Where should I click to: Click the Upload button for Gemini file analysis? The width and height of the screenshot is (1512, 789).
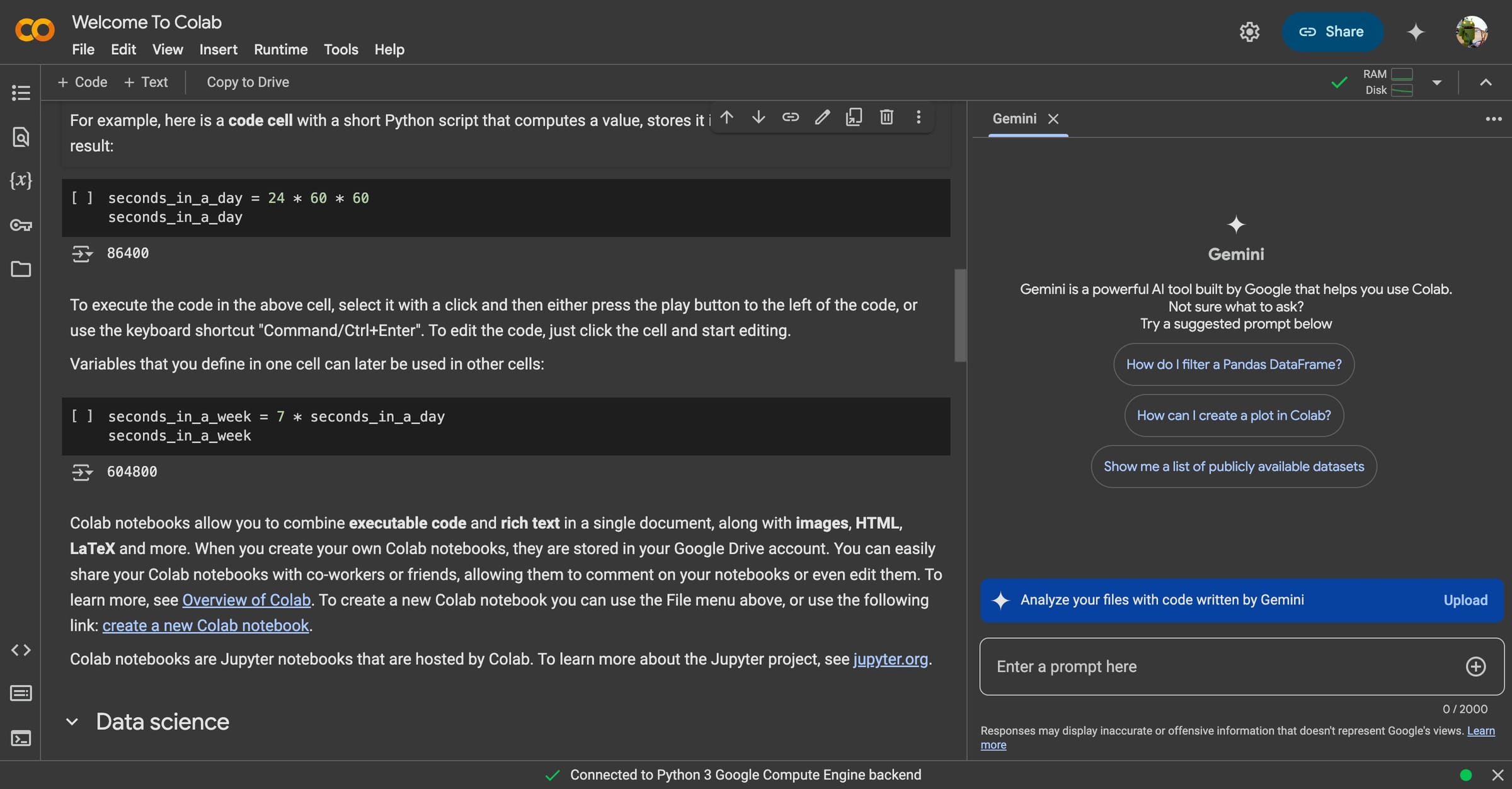(1465, 600)
